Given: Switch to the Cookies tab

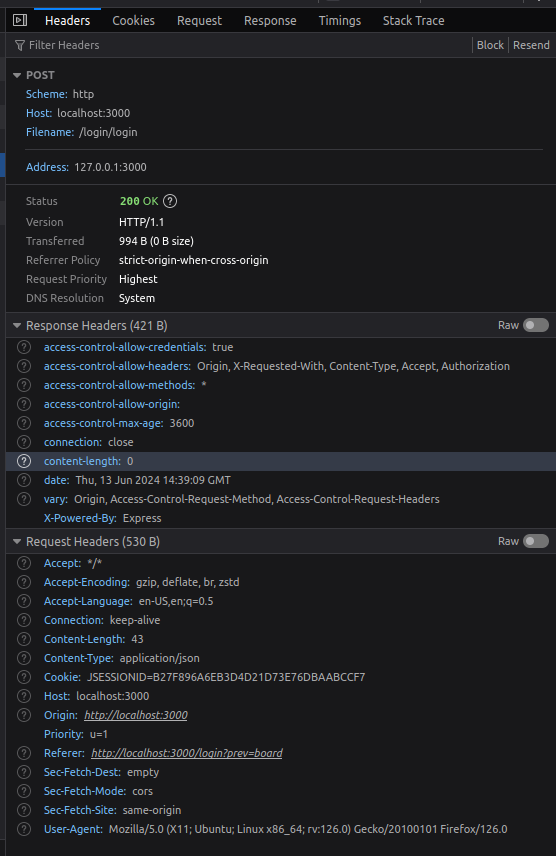Looking at the screenshot, I should 133,21.
